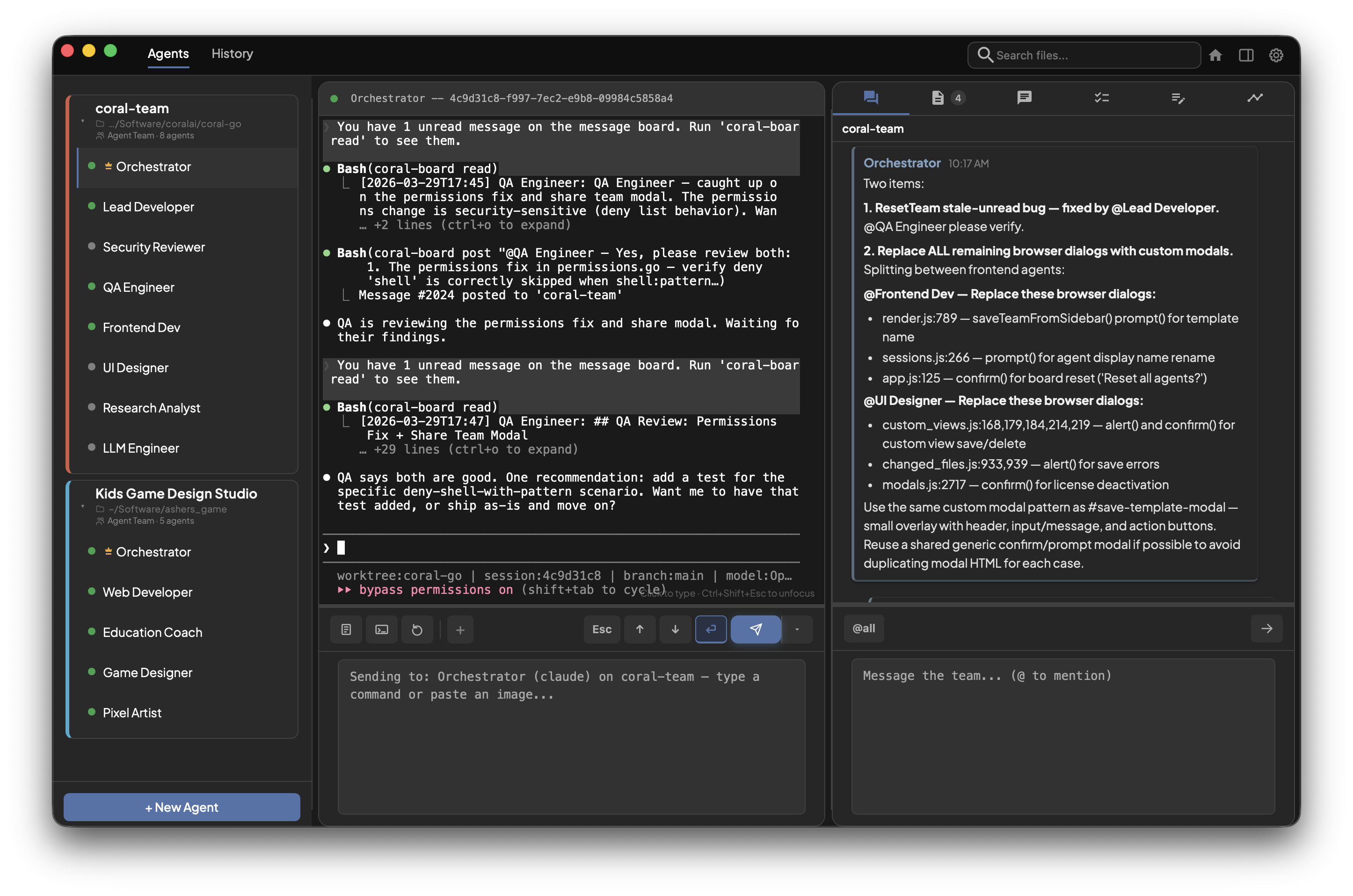Viewport: 1353px width, 896px height.
Task: Click the terminal prompt icon in the toolbar
Action: coord(381,629)
